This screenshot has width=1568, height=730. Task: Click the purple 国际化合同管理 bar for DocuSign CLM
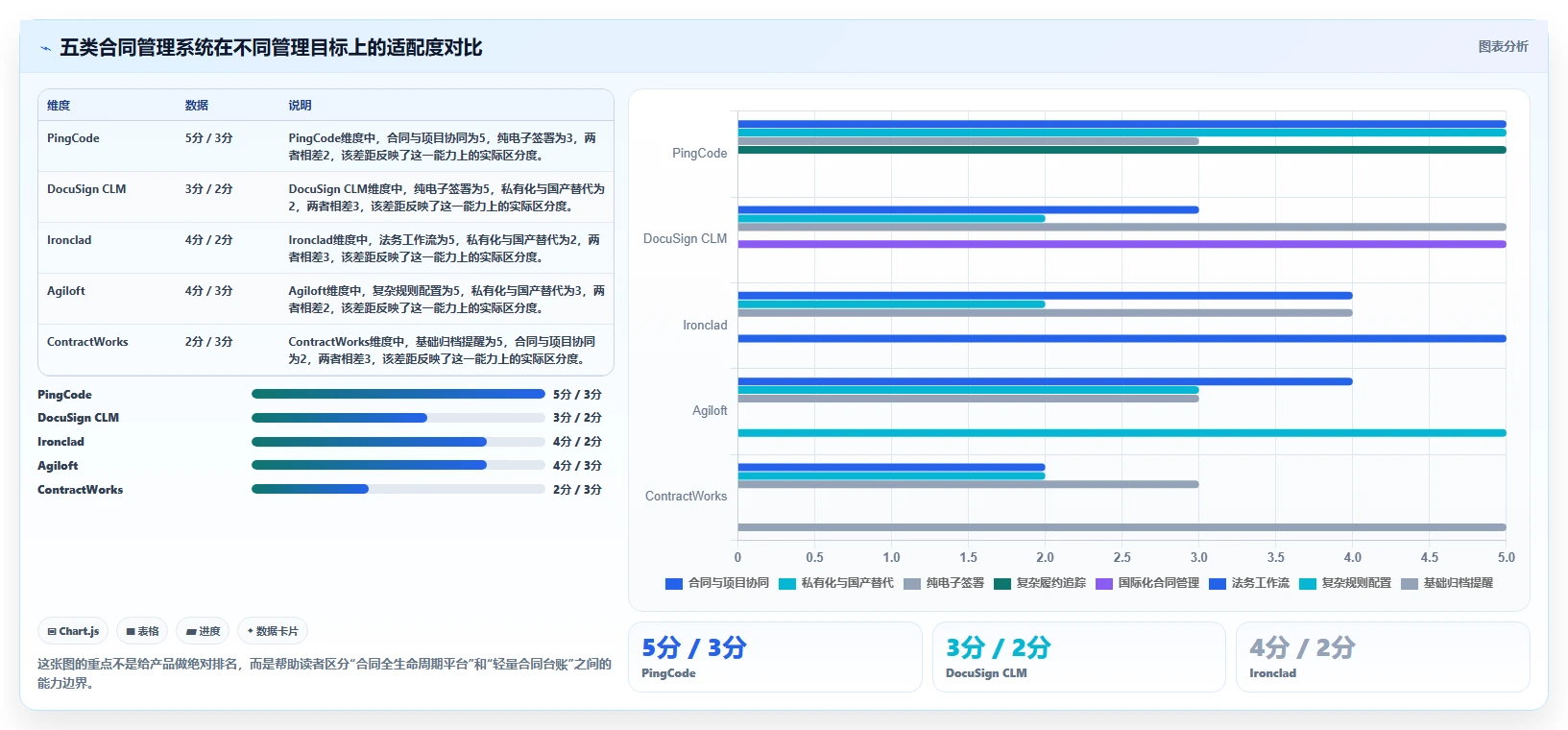1122,244
